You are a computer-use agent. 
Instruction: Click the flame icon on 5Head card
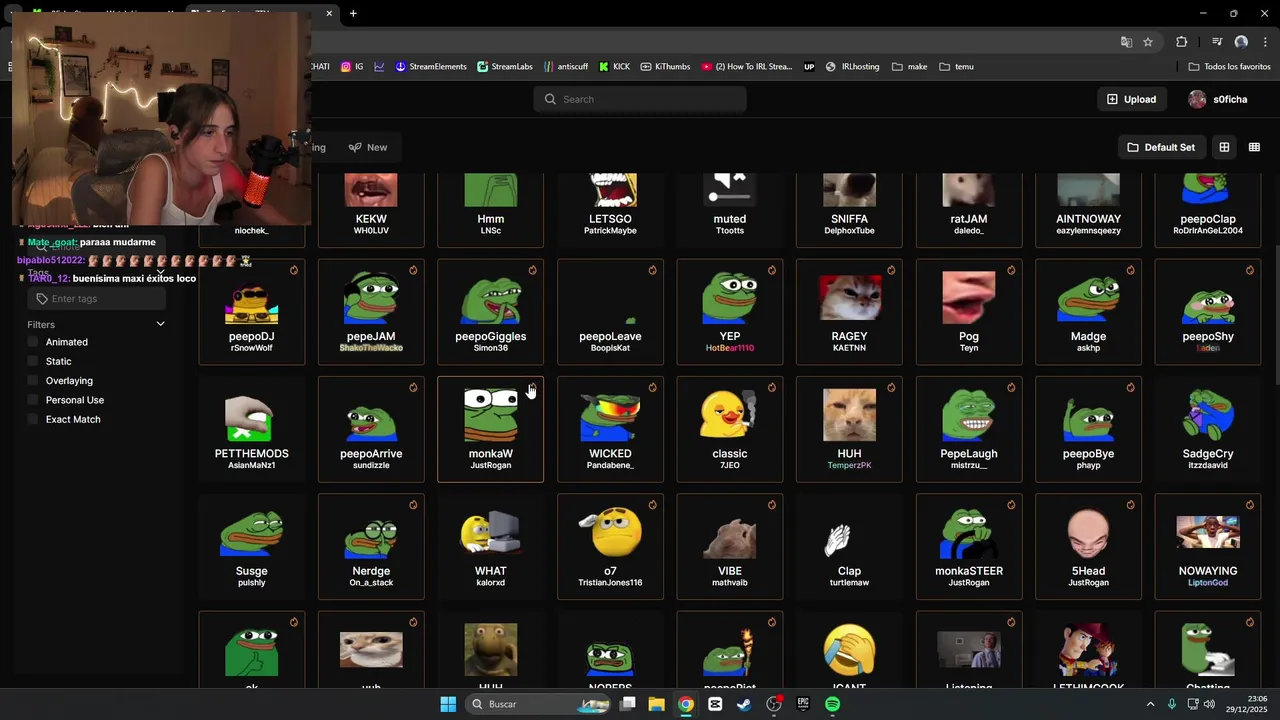point(1130,505)
